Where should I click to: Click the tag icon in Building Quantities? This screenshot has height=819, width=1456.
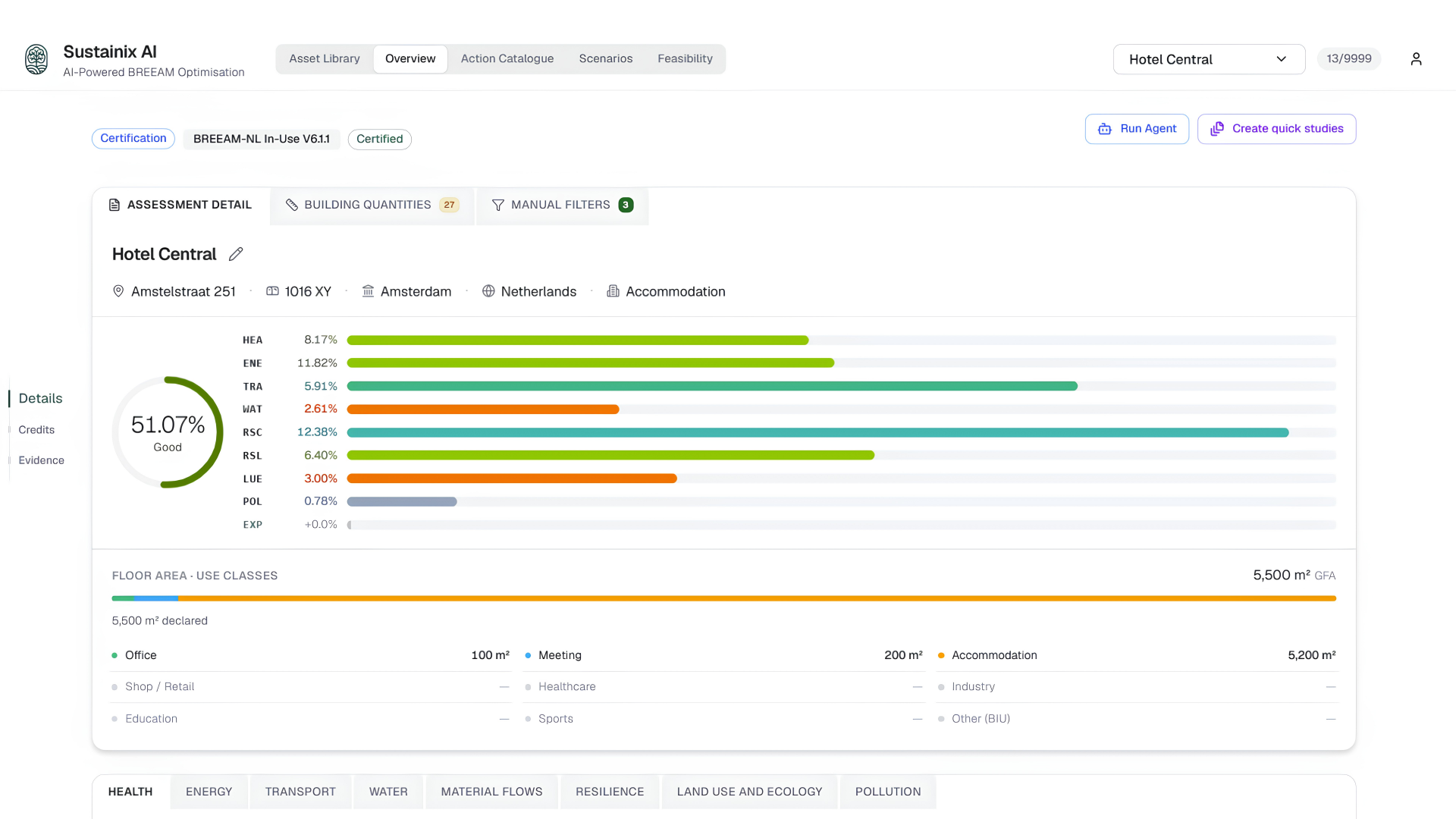coord(292,205)
